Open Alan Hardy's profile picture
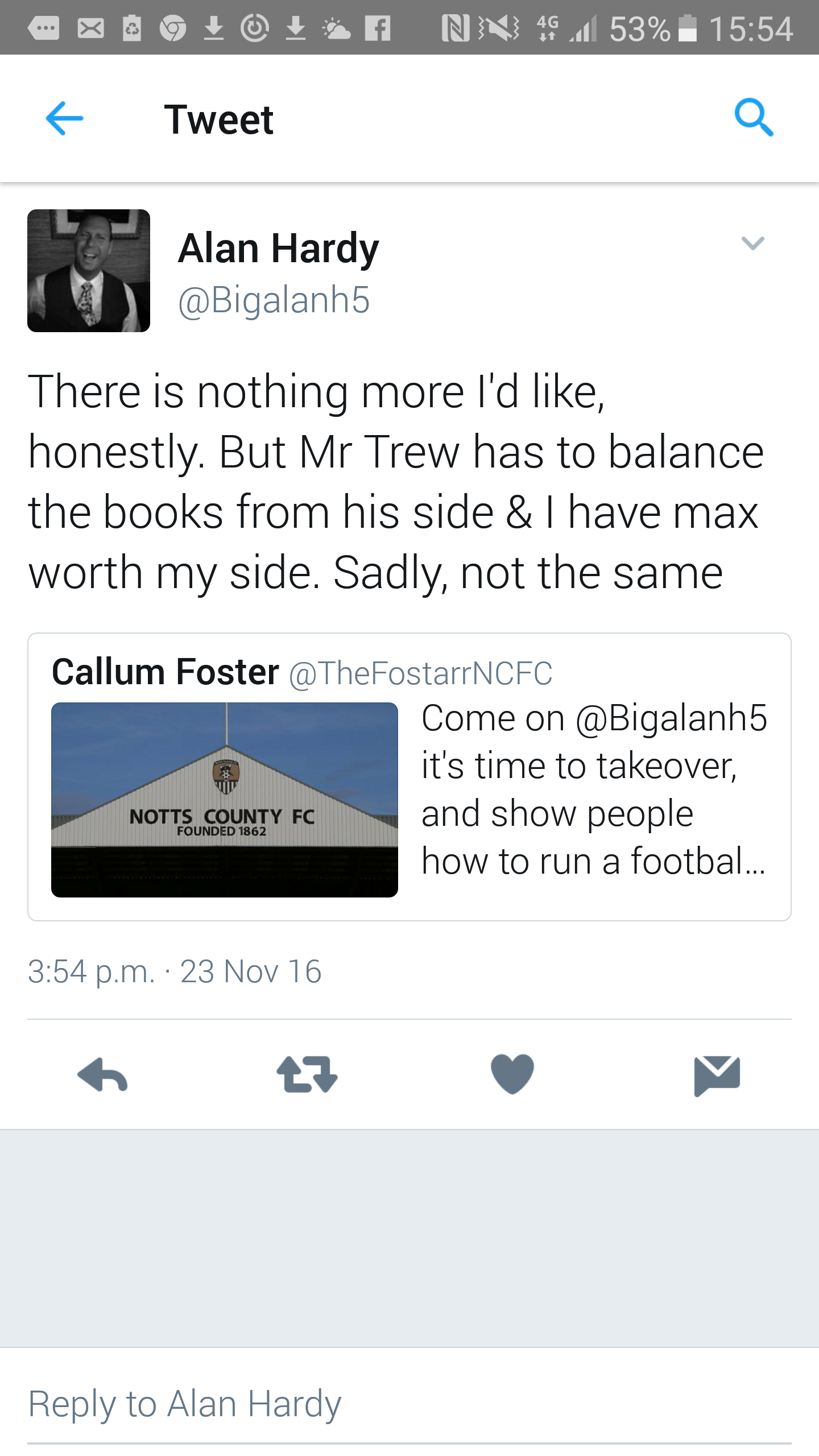819x1456 pixels. (89, 271)
